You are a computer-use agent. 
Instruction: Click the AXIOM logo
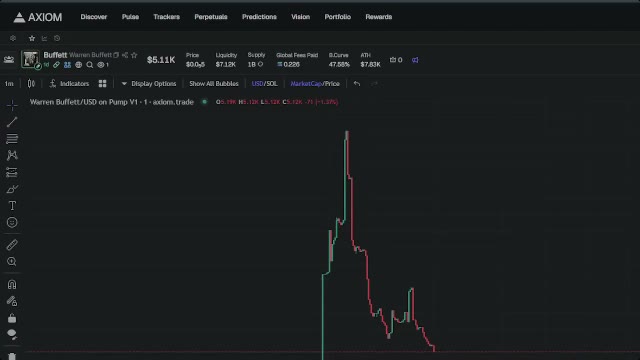click(38, 17)
